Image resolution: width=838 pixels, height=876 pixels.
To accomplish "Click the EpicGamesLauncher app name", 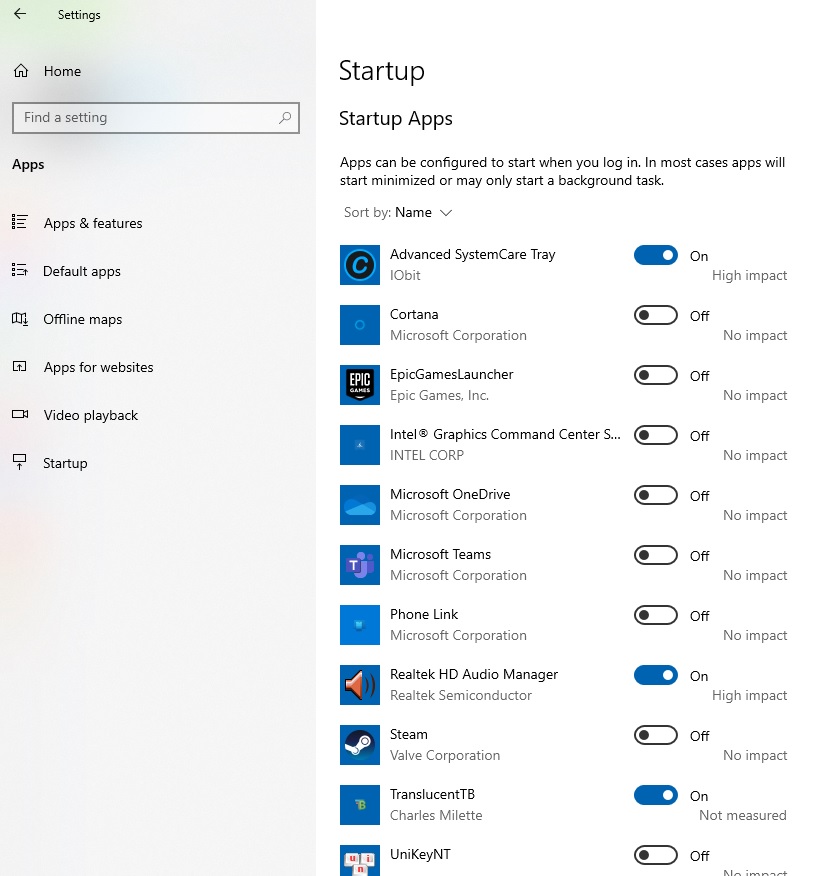I will [x=451, y=374].
